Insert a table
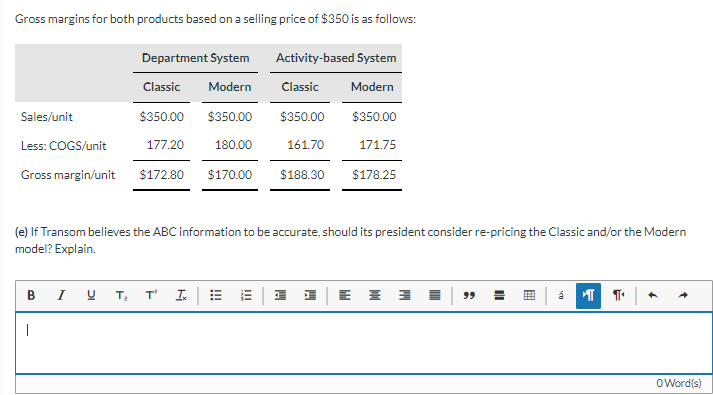713x395 pixels. pos(529,295)
